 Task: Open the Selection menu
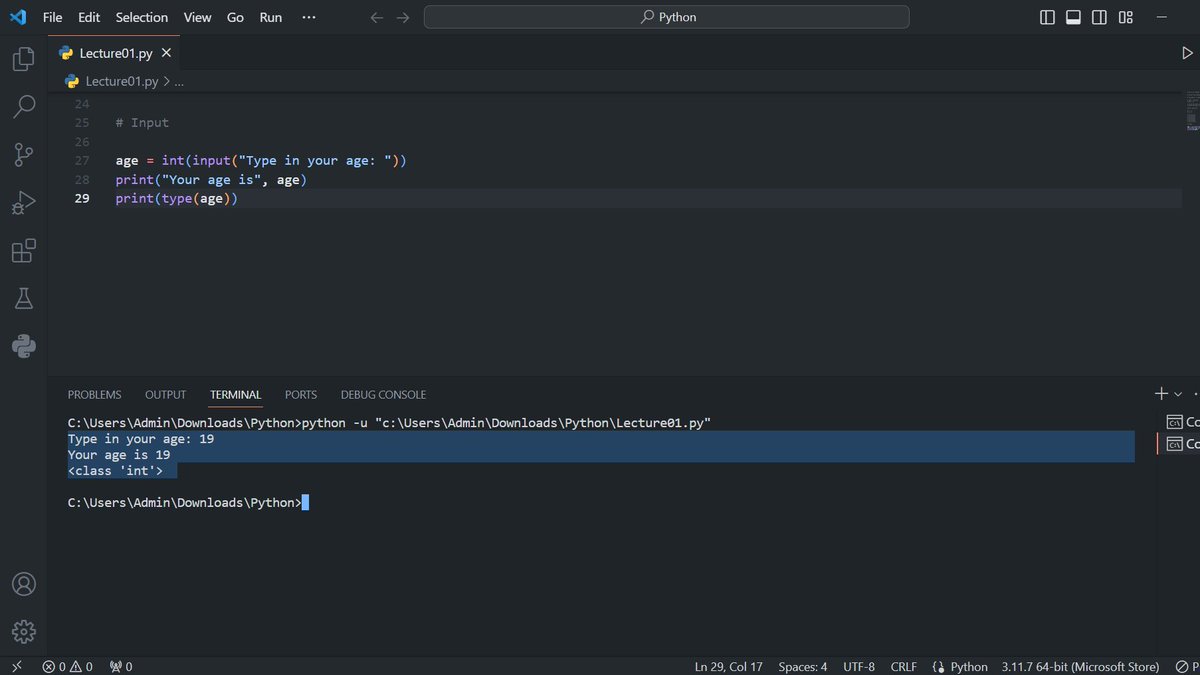click(x=142, y=17)
